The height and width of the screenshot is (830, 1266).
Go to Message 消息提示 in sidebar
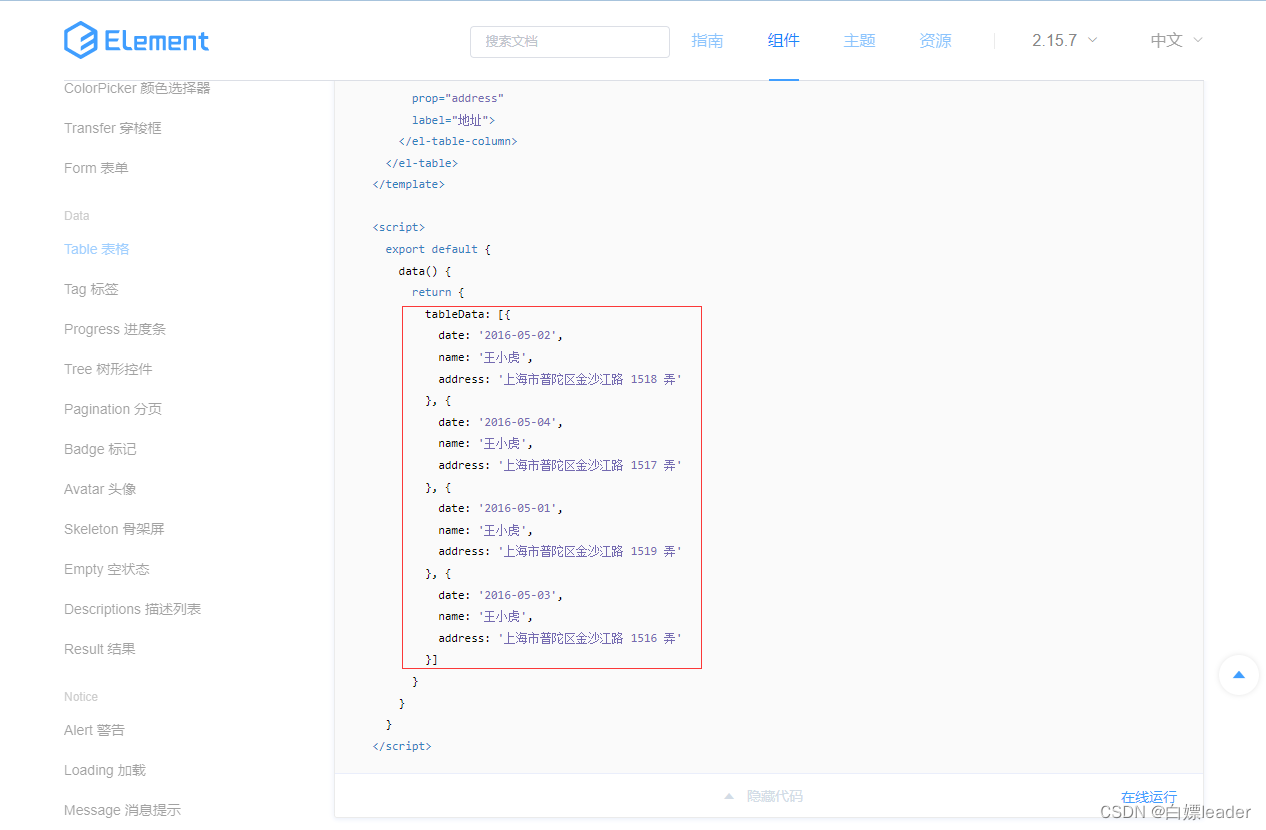122,810
